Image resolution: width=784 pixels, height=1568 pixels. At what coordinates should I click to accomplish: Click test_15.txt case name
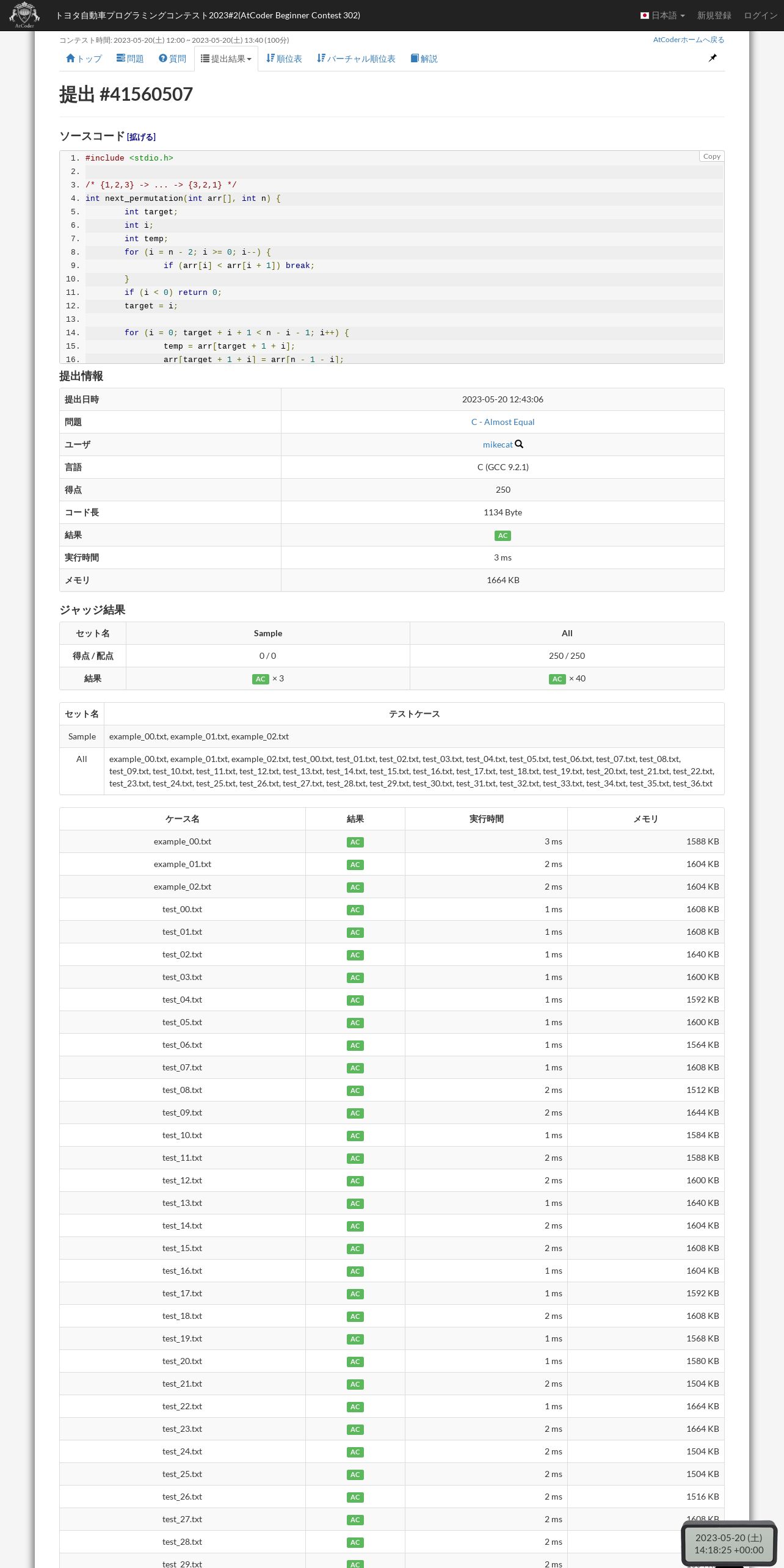click(x=182, y=1248)
